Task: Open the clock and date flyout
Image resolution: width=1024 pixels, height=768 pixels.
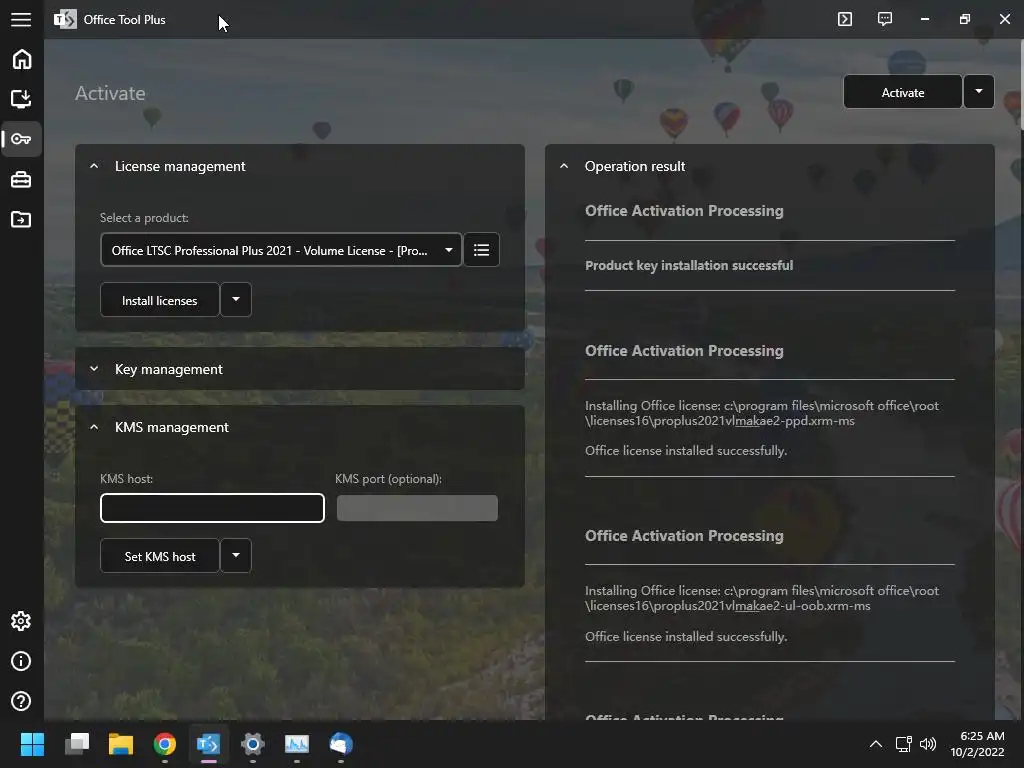Action: point(978,744)
